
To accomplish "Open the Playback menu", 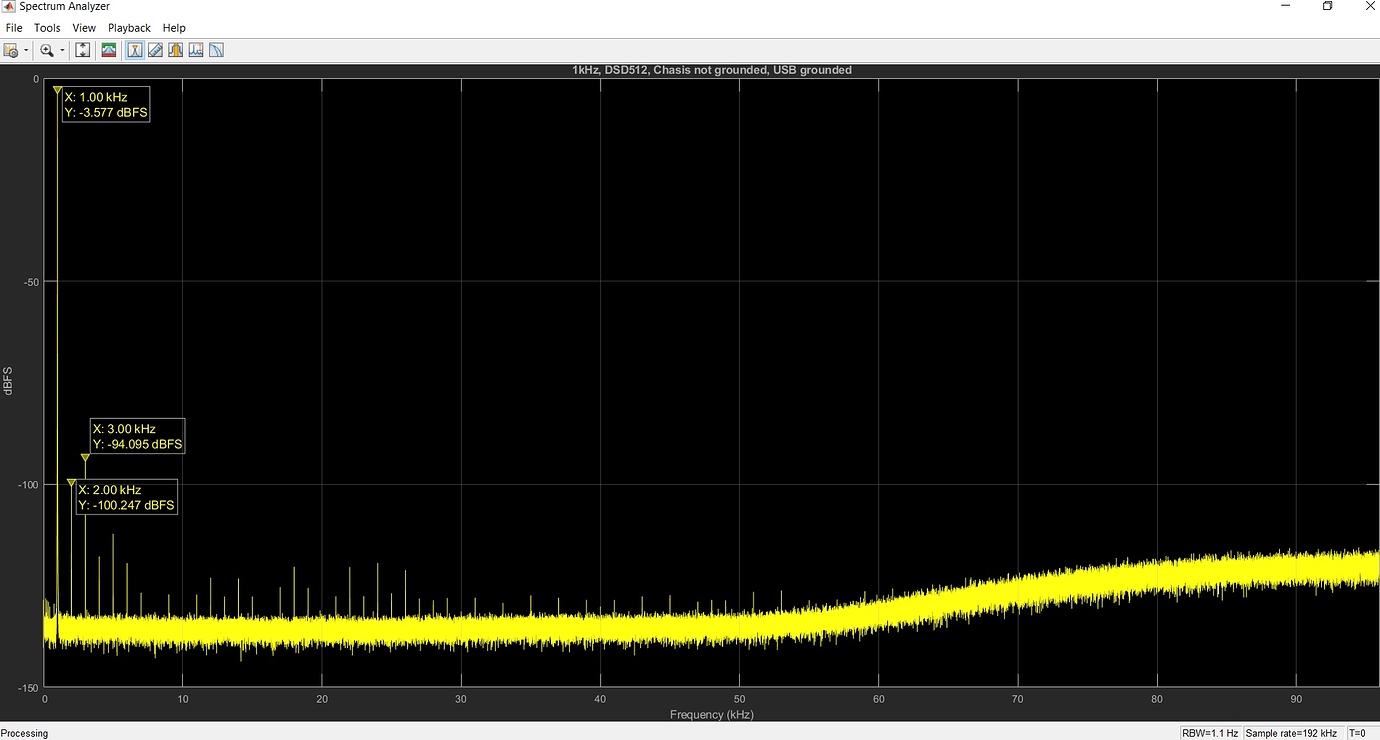I will pyautogui.click(x=129, y=28).
